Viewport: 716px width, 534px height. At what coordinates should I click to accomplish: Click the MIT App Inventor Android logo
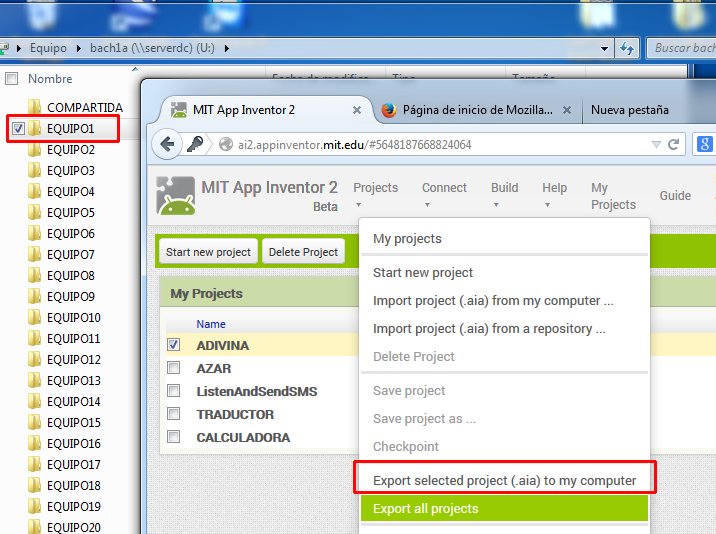[x=176, y=196]
